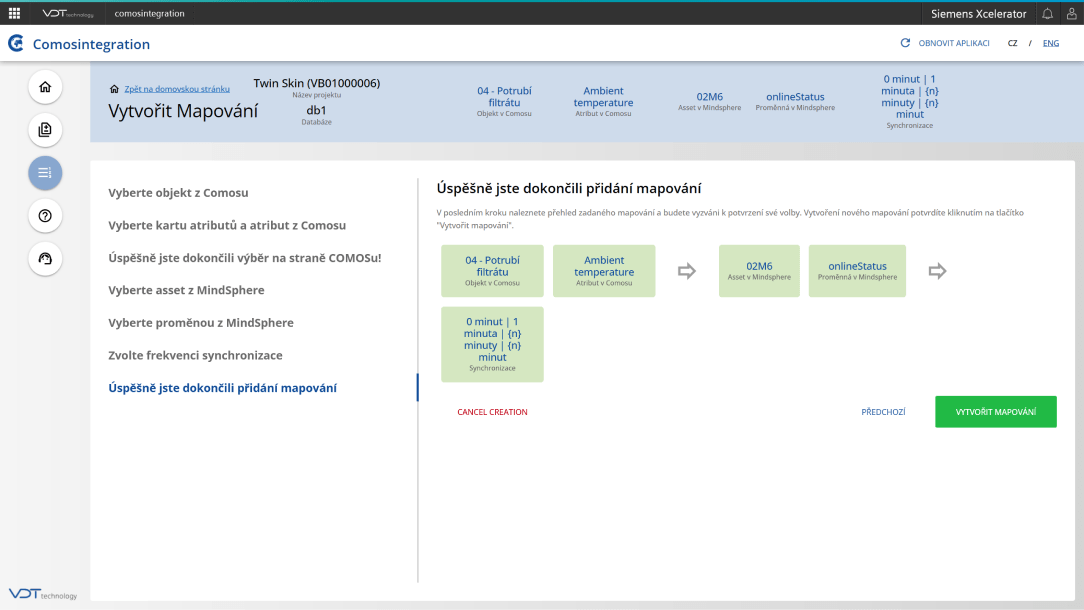1084x610 pixels.
Task: Click Obnovit aplikaci refresh button
Action: click(945, 44)
